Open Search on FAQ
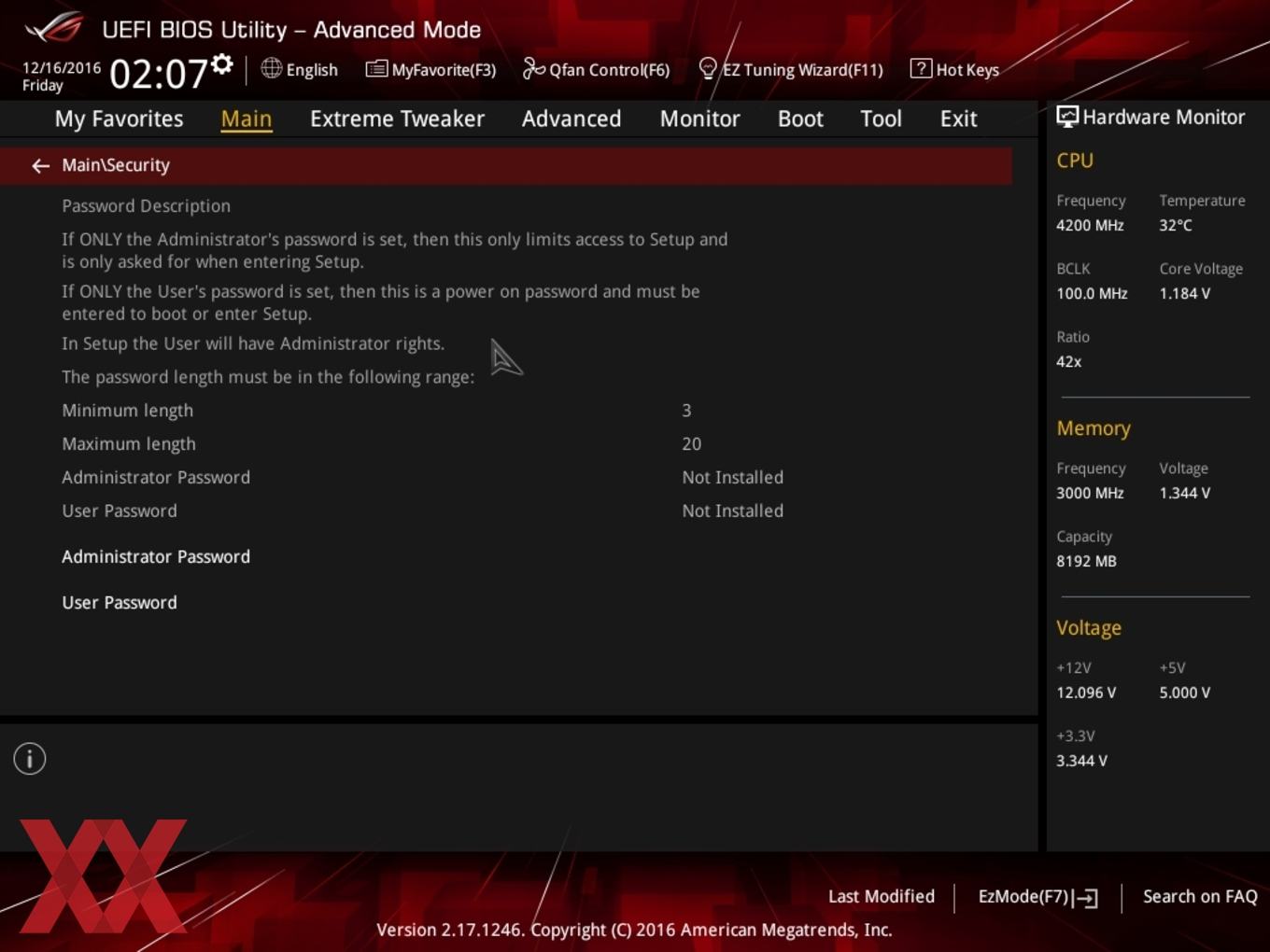The image size is (1270, 952). tap(1200, 896)
